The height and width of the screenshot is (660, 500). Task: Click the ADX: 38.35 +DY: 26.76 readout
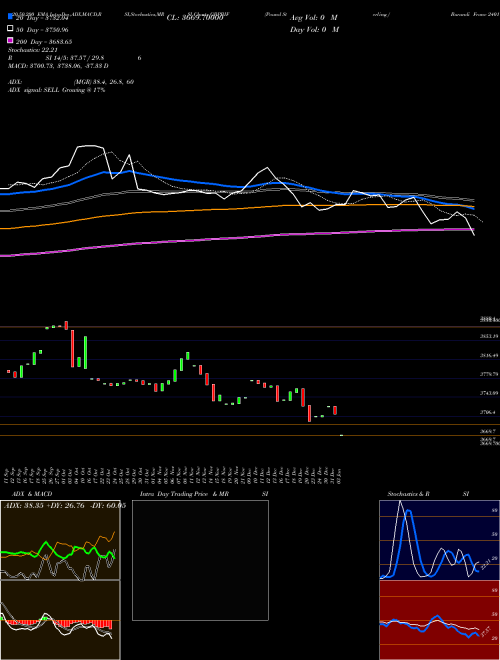point(65,505)
